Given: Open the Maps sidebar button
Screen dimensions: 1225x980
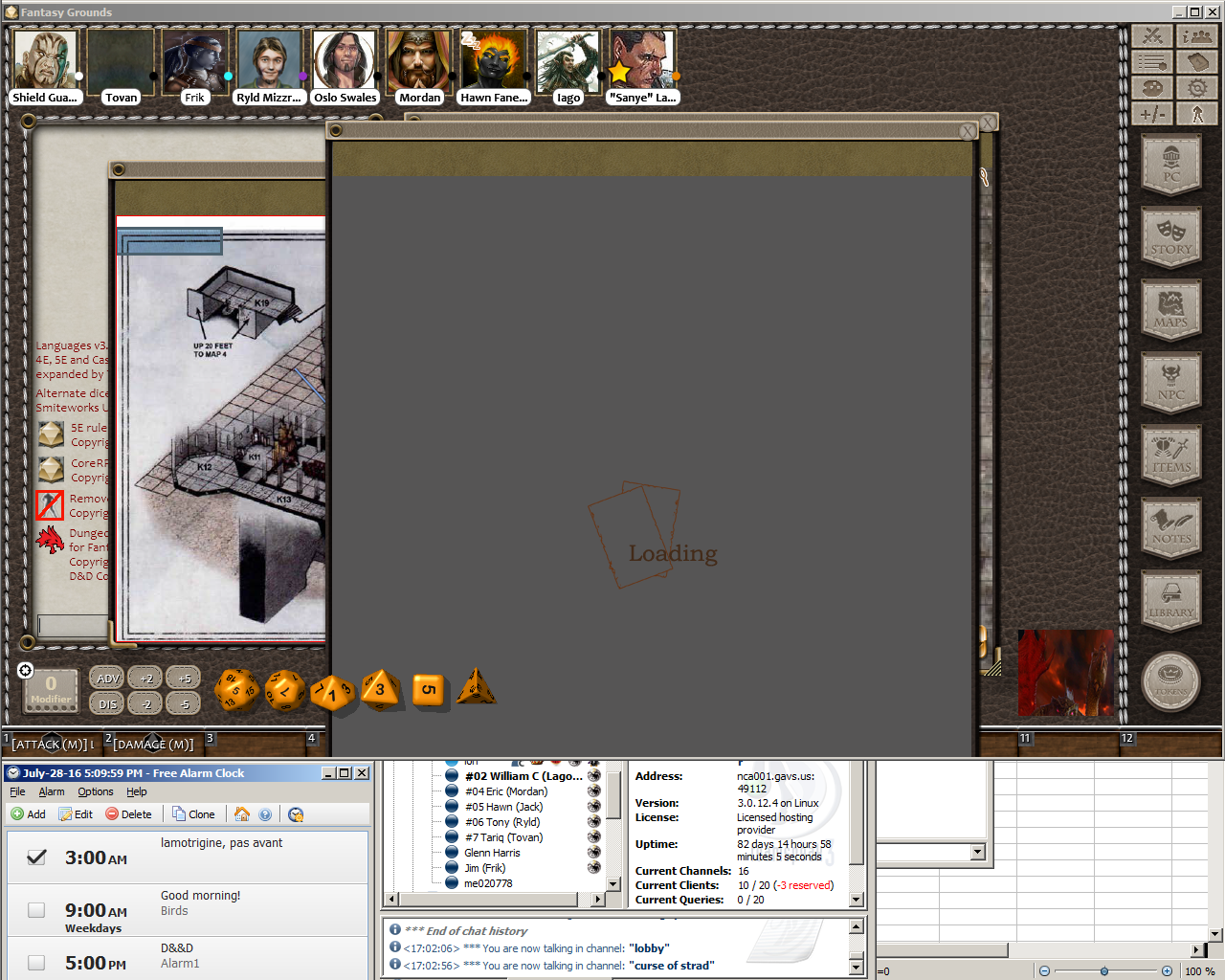Looking at the screenshot, I should point(1171,310).
